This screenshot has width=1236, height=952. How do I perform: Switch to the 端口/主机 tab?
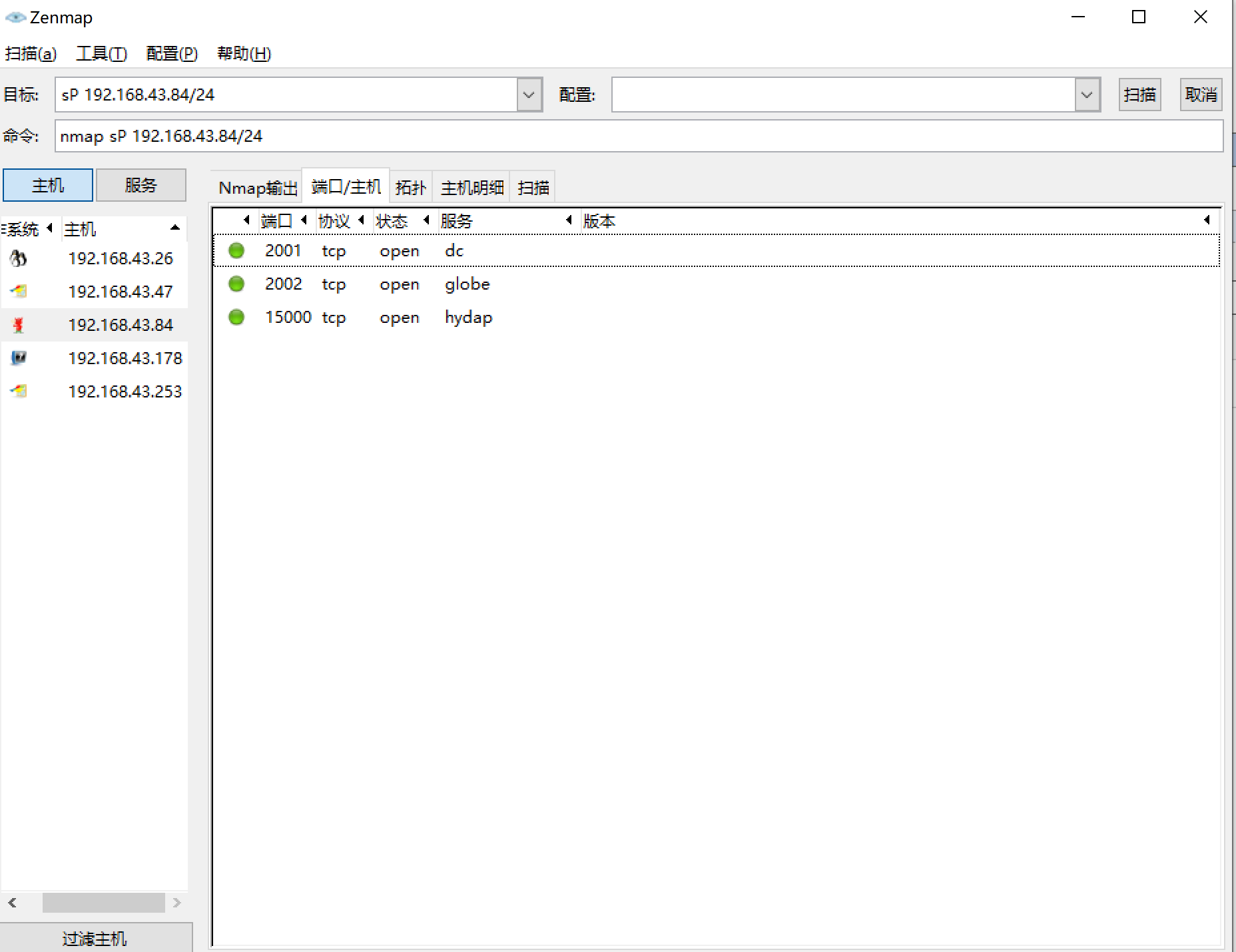[346, 186]
